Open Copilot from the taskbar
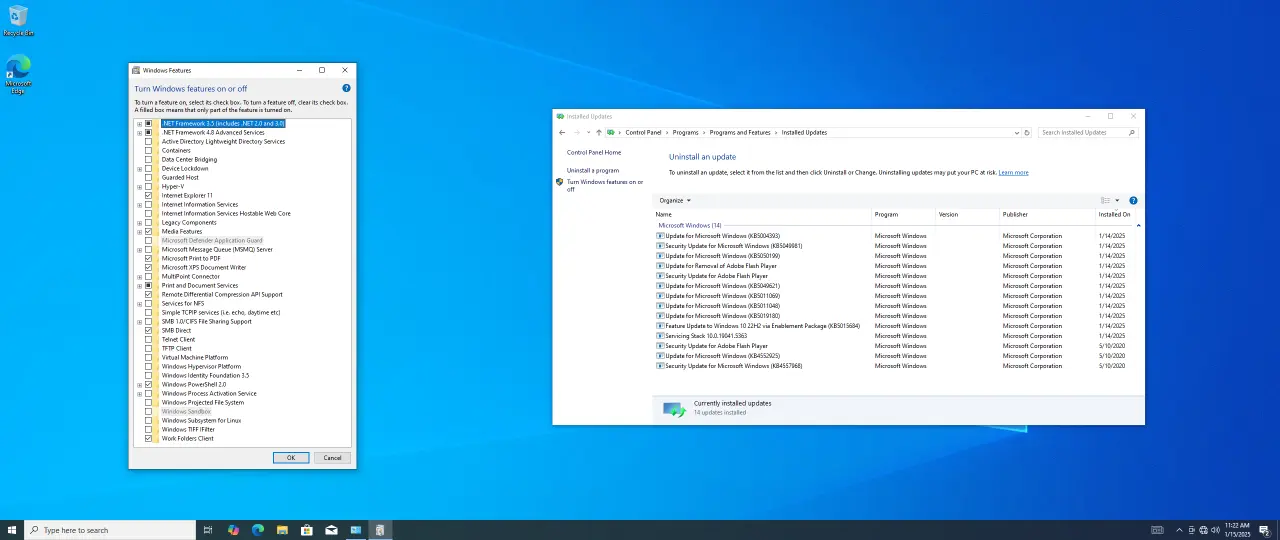The image size is (1280, 540). click(233, 530)
